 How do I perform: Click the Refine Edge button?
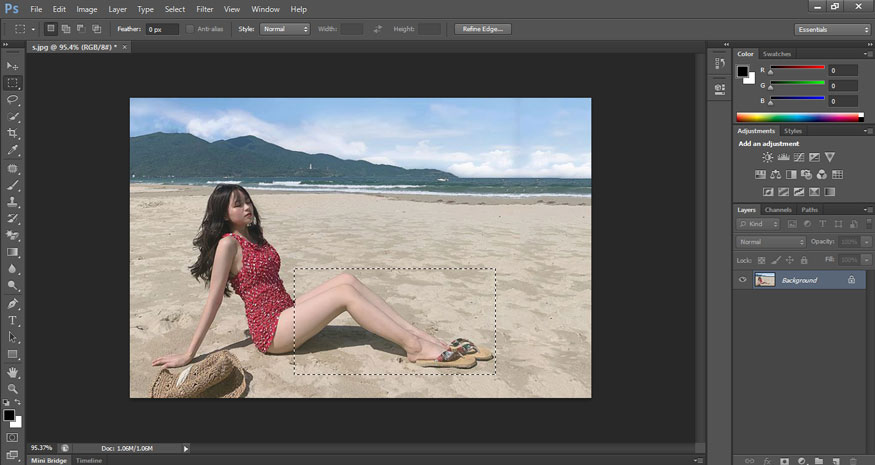tap(482, 29)
